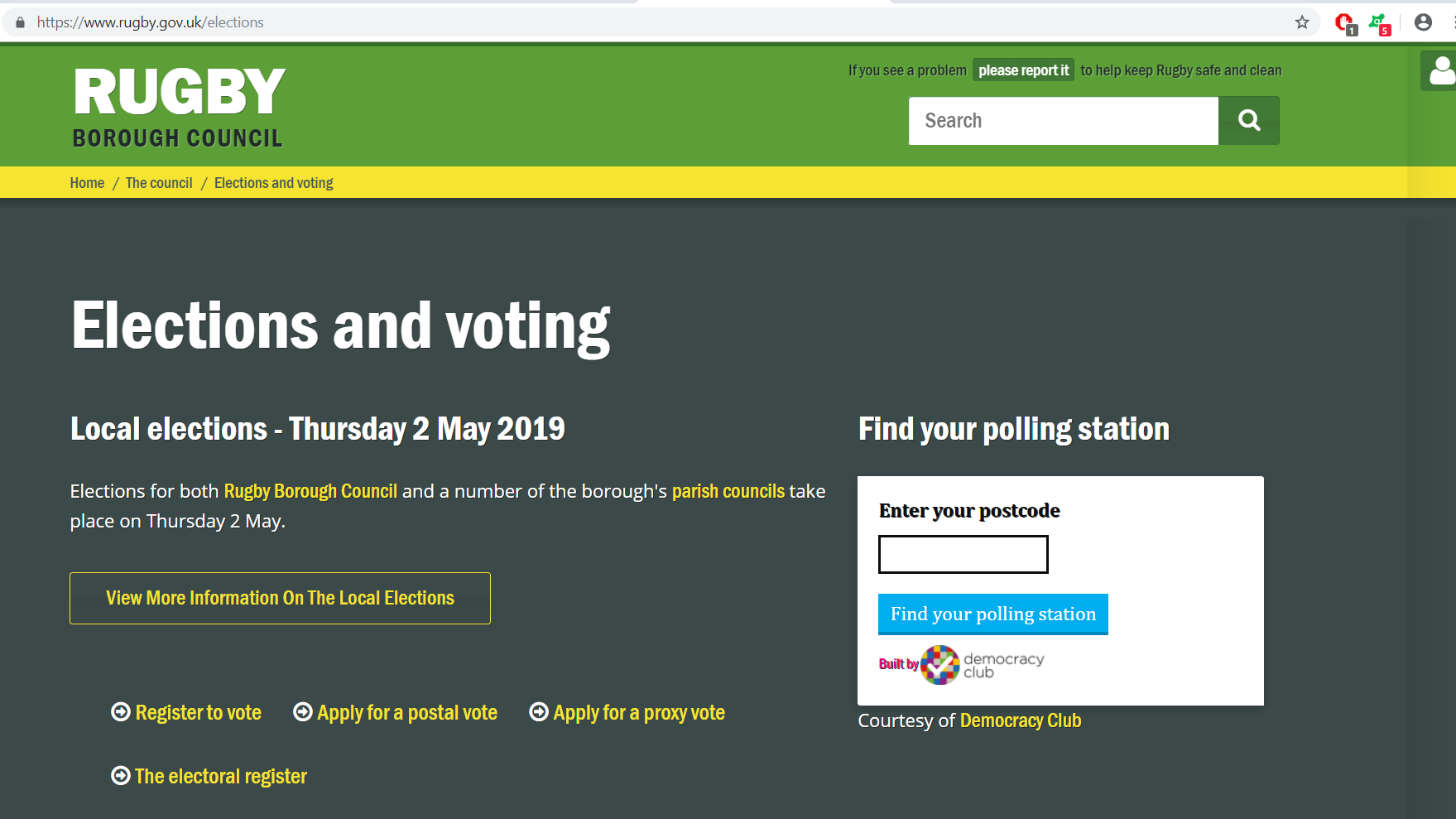Click the please report it button
Screen dimensions: 1456x819
[1024, 70]
